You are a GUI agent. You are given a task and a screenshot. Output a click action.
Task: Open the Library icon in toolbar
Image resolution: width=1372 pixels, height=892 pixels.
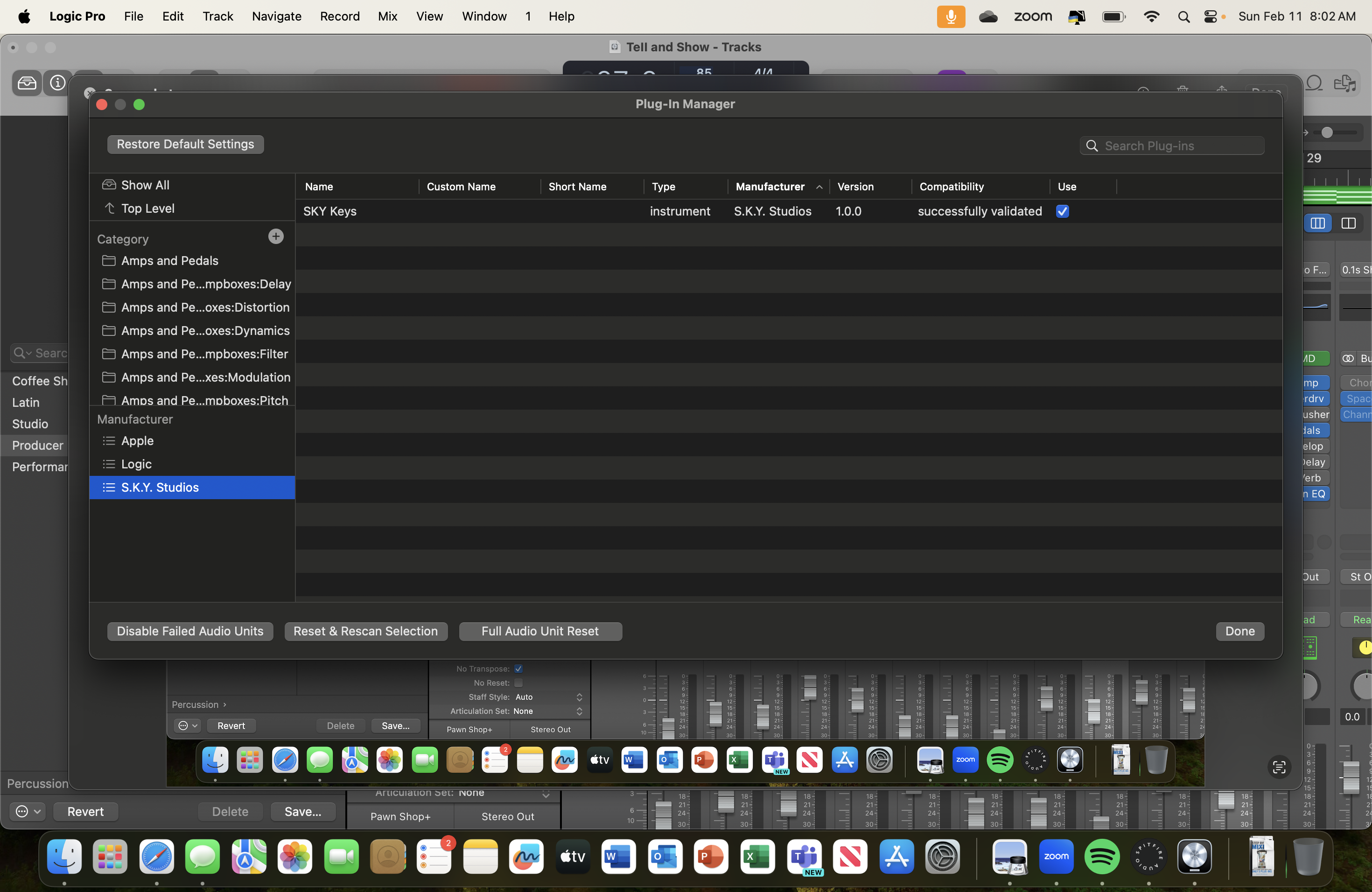(x=27, y=83)
